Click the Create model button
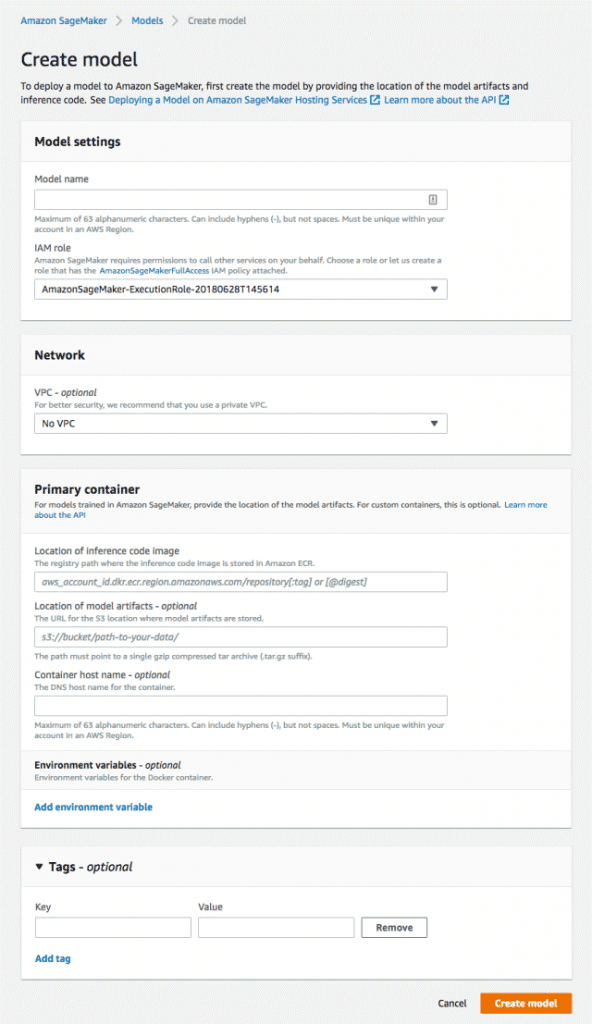592x1024 pixels. coord(526,1003)
